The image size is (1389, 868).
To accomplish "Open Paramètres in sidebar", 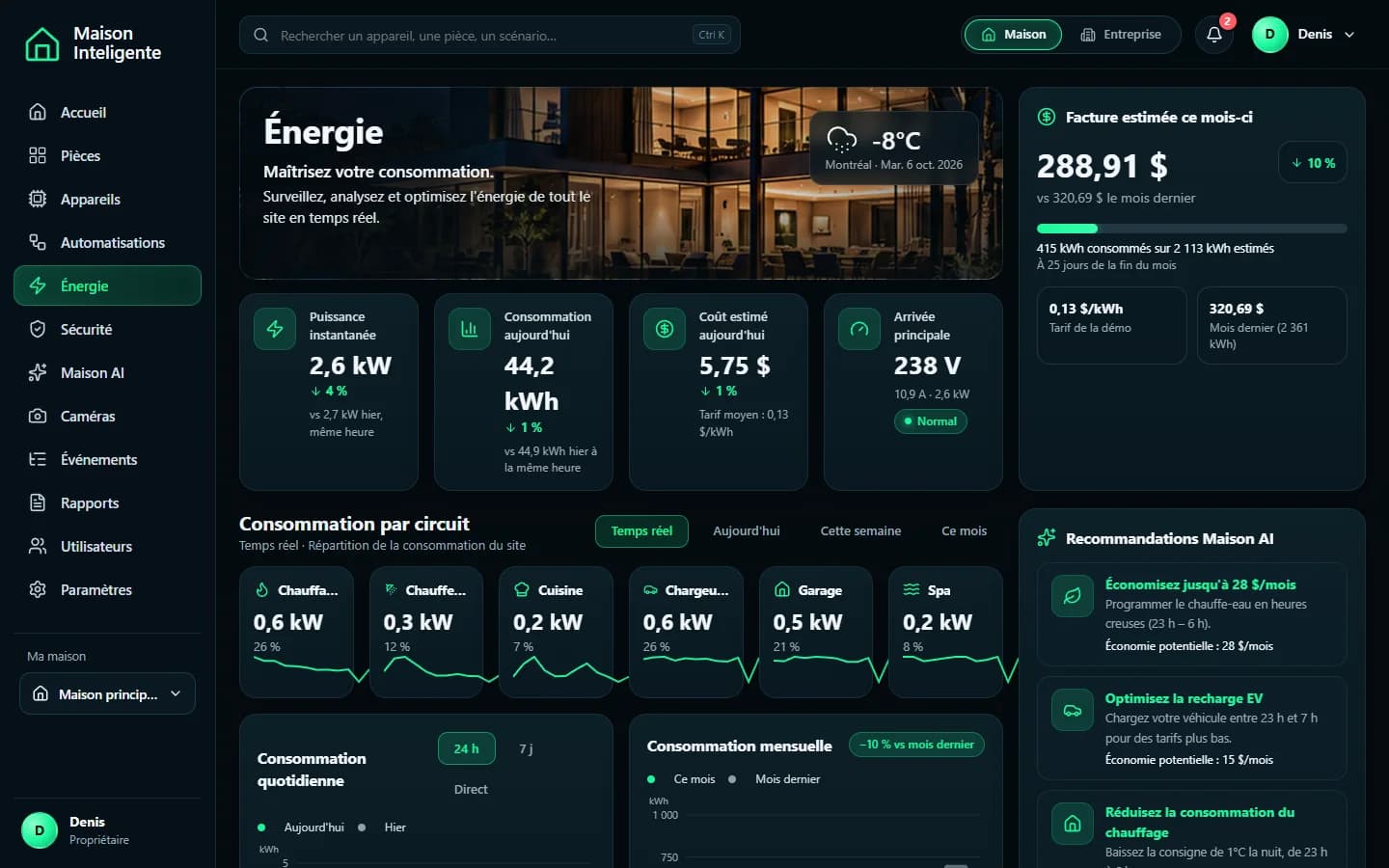I will click(x=107, y=589).
